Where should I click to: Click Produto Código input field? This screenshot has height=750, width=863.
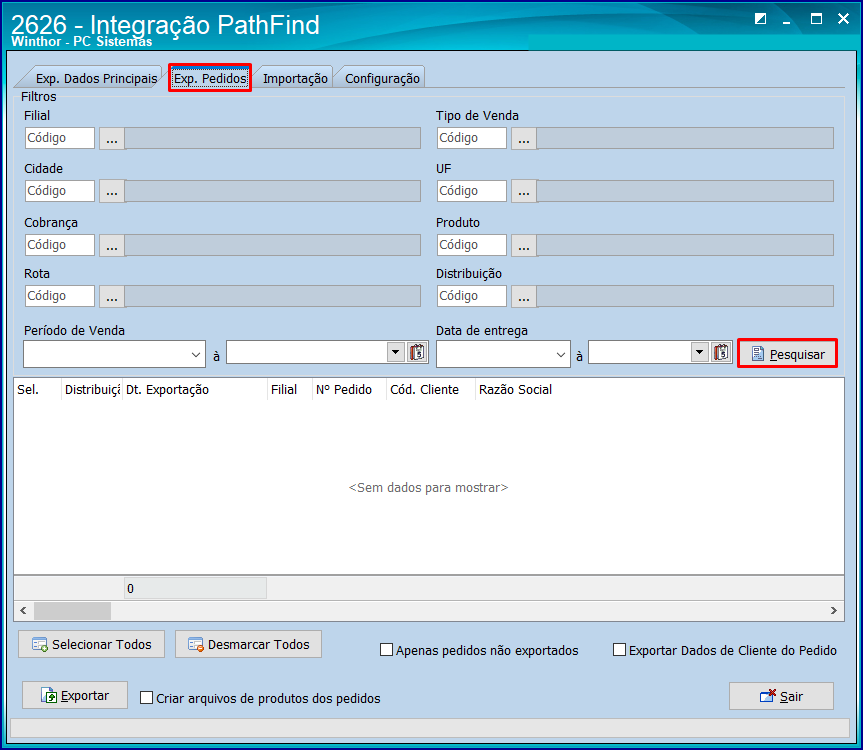tap(472, 245)
